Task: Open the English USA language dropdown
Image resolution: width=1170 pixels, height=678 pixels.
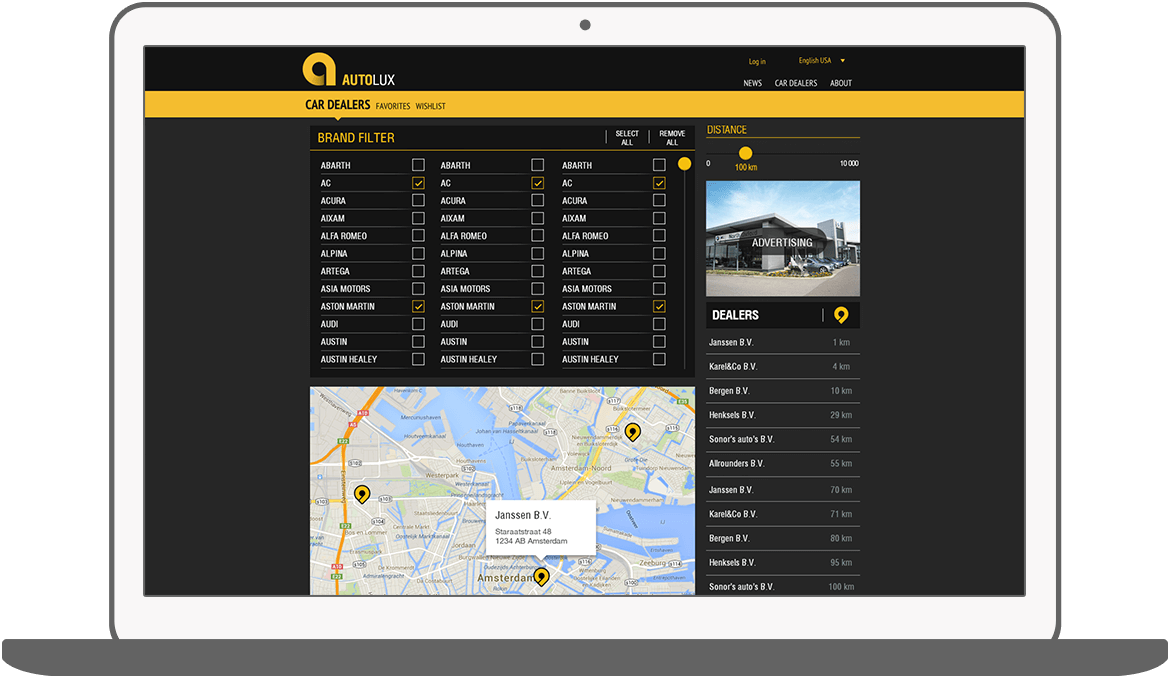Action: pyautogui.click(x=822, y=60)
